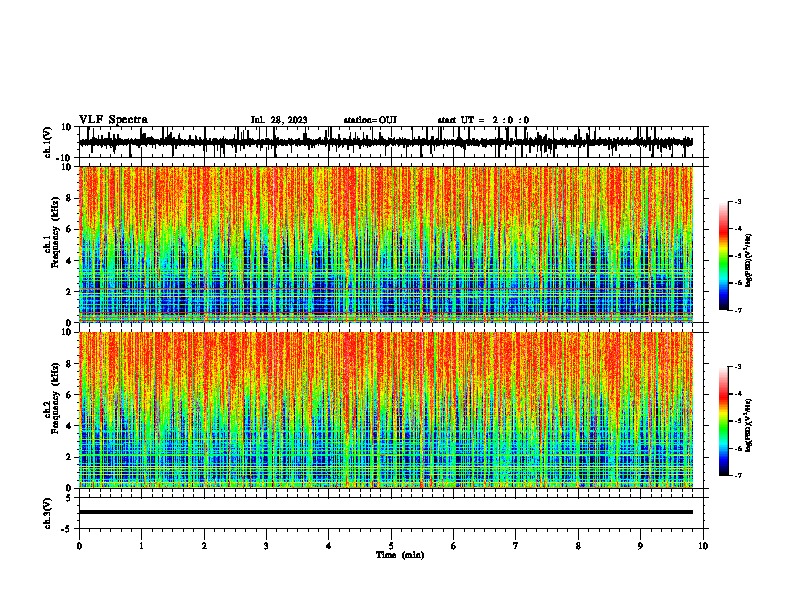Click the "-7" label on ch.2 colorbar
The image size is (792, 612).
[x=737, y=475]
